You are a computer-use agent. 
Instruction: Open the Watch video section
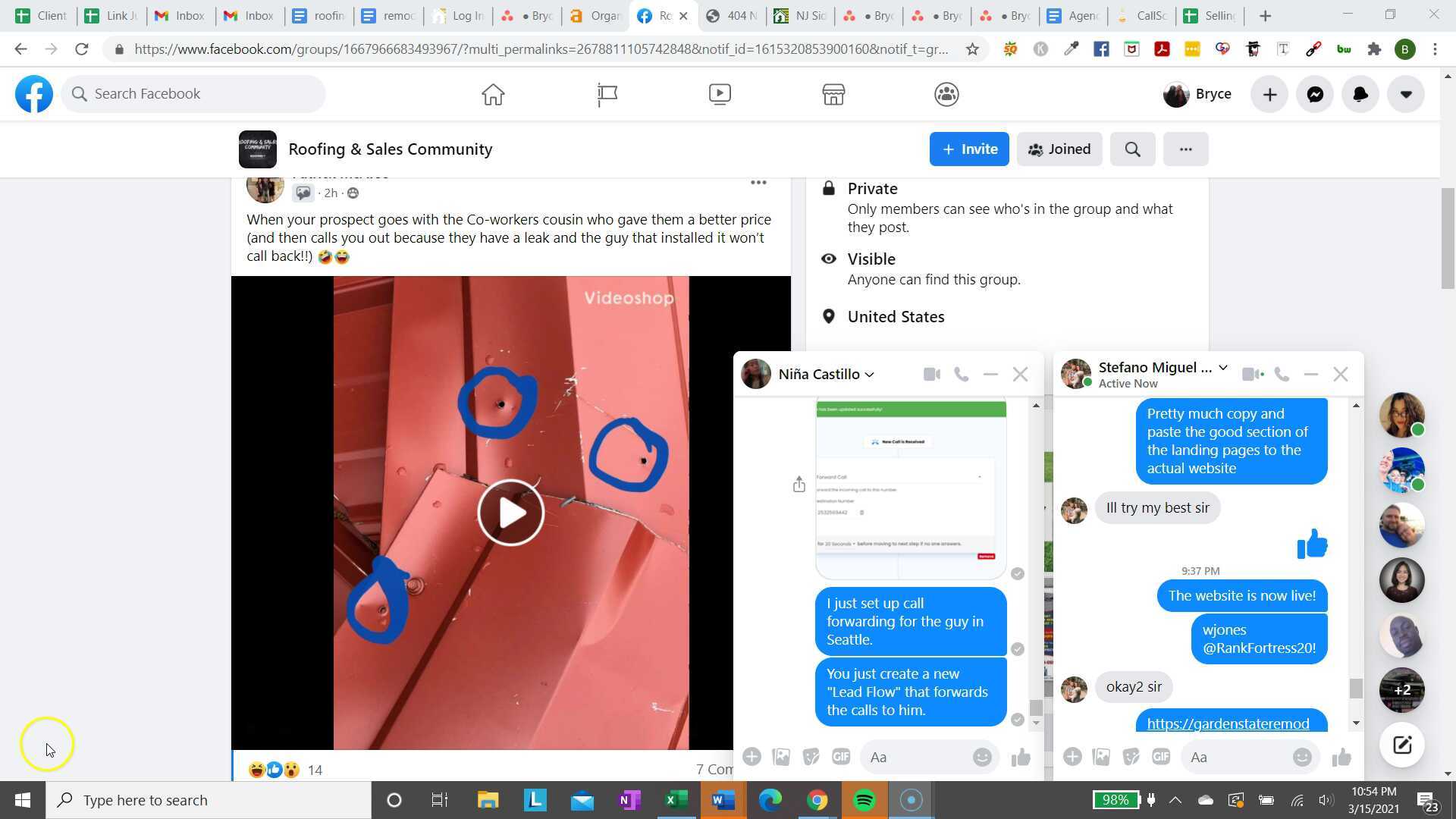click(x=719, y=94)
